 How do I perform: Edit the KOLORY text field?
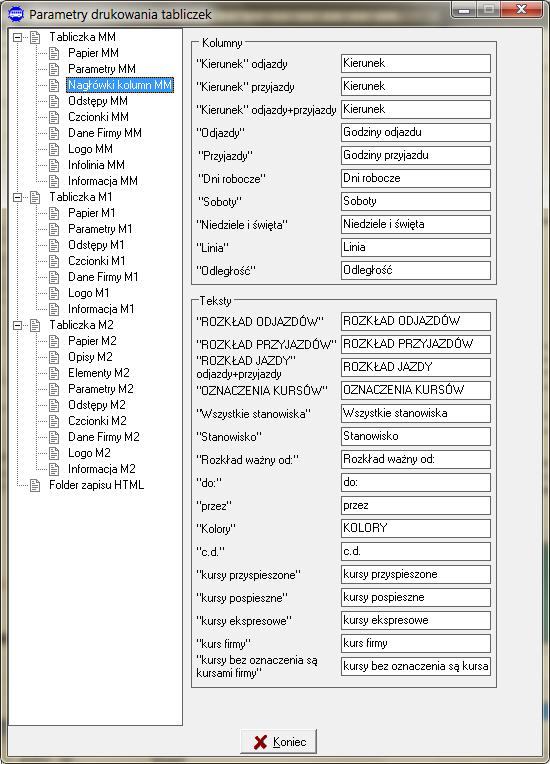tap(416, 529)
